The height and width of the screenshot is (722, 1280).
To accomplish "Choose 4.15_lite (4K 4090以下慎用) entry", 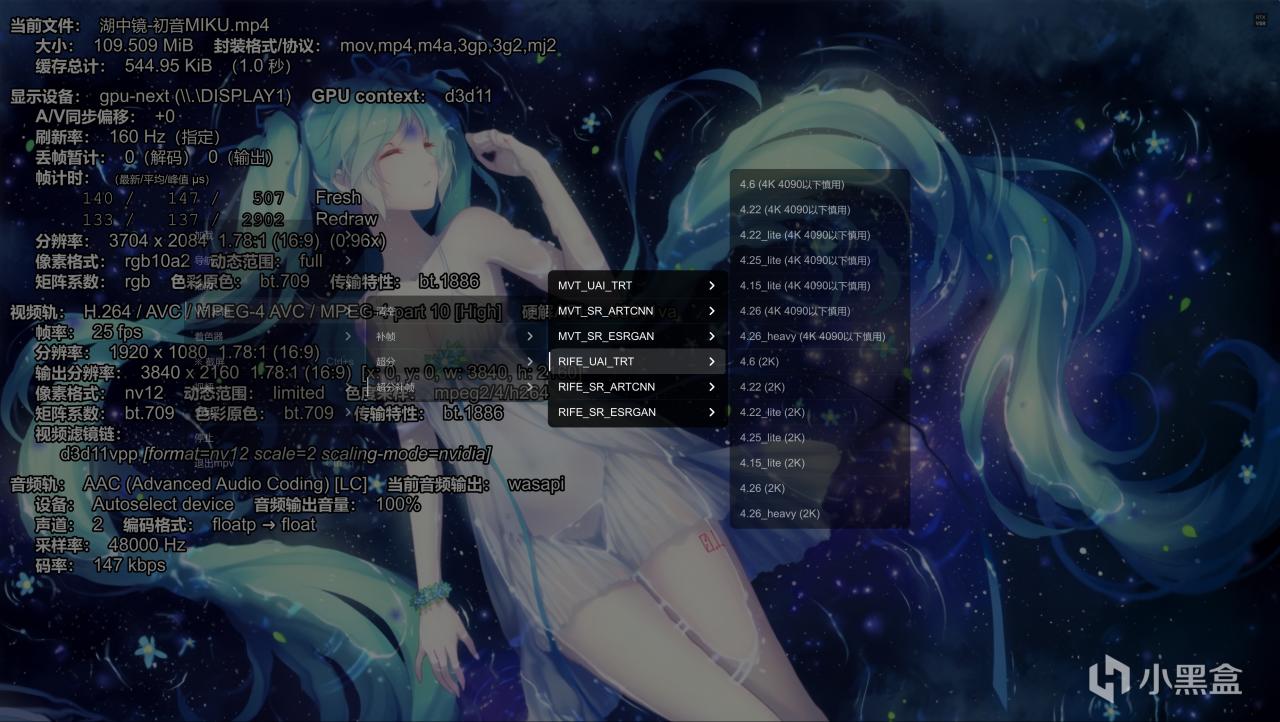I will (820, 286).
